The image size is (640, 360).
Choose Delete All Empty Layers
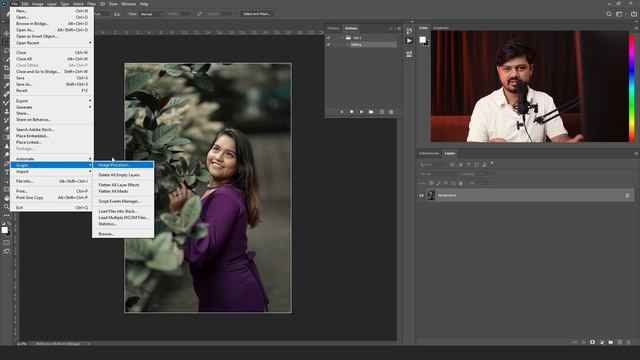tap(123, 175)
